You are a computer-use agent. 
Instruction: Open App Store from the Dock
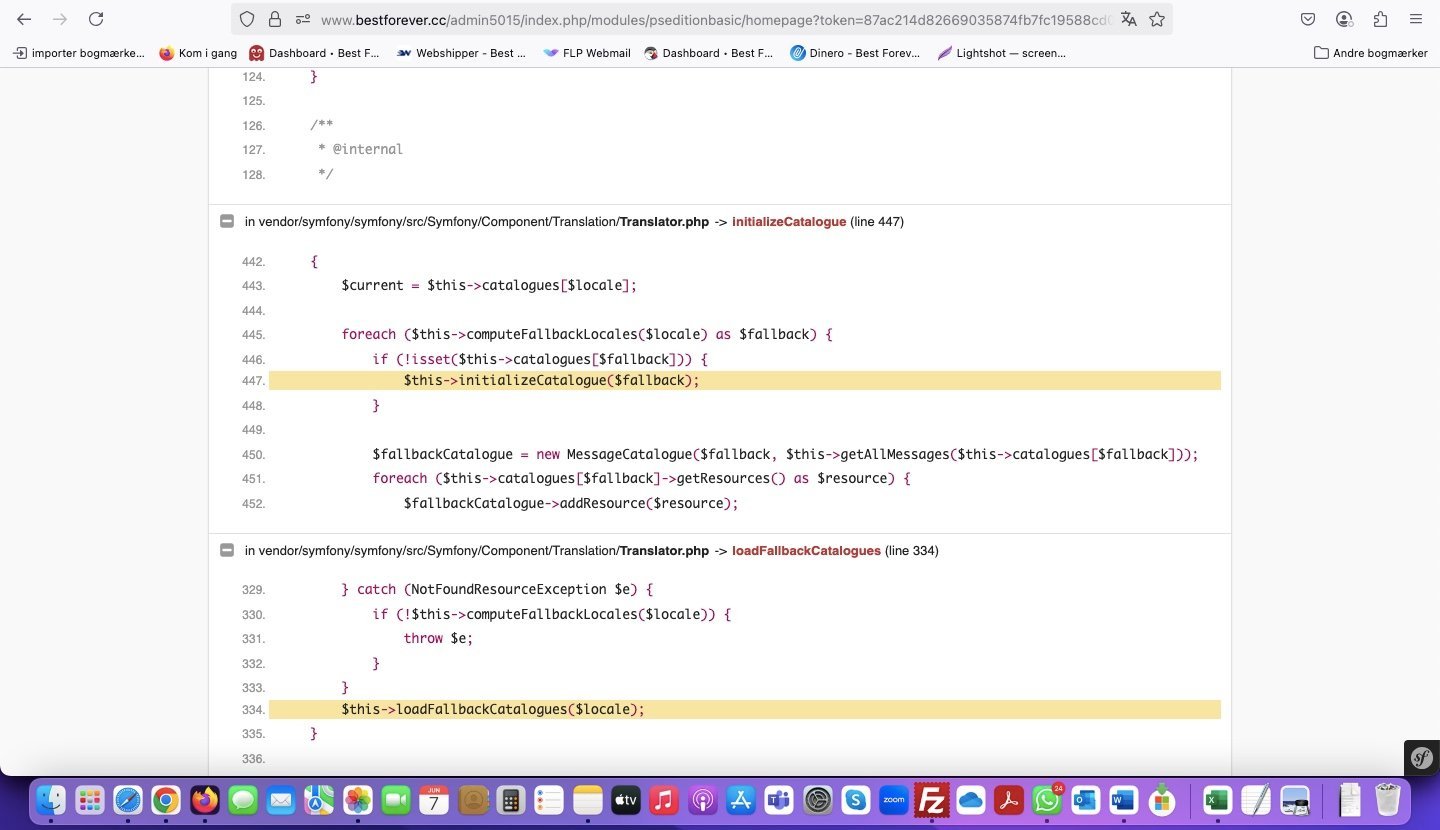pos(741,800)
